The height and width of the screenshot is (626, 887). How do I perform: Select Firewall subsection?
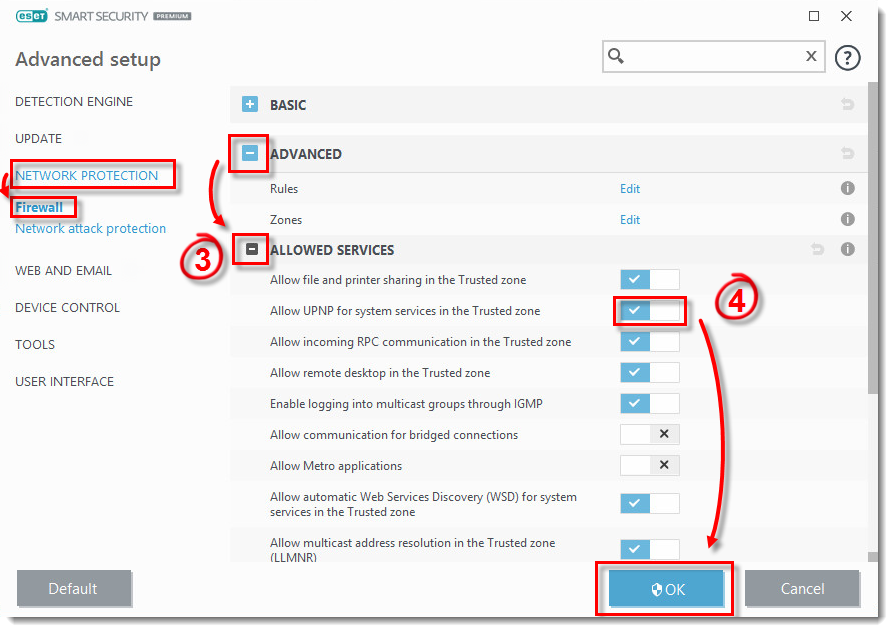pyautogui.click(x=39, y=208)
